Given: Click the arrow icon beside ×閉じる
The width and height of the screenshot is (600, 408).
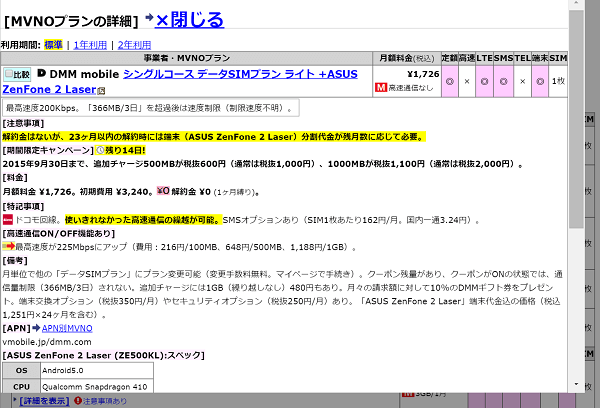Looking at the screenshot, I should [x=150, y=17].
